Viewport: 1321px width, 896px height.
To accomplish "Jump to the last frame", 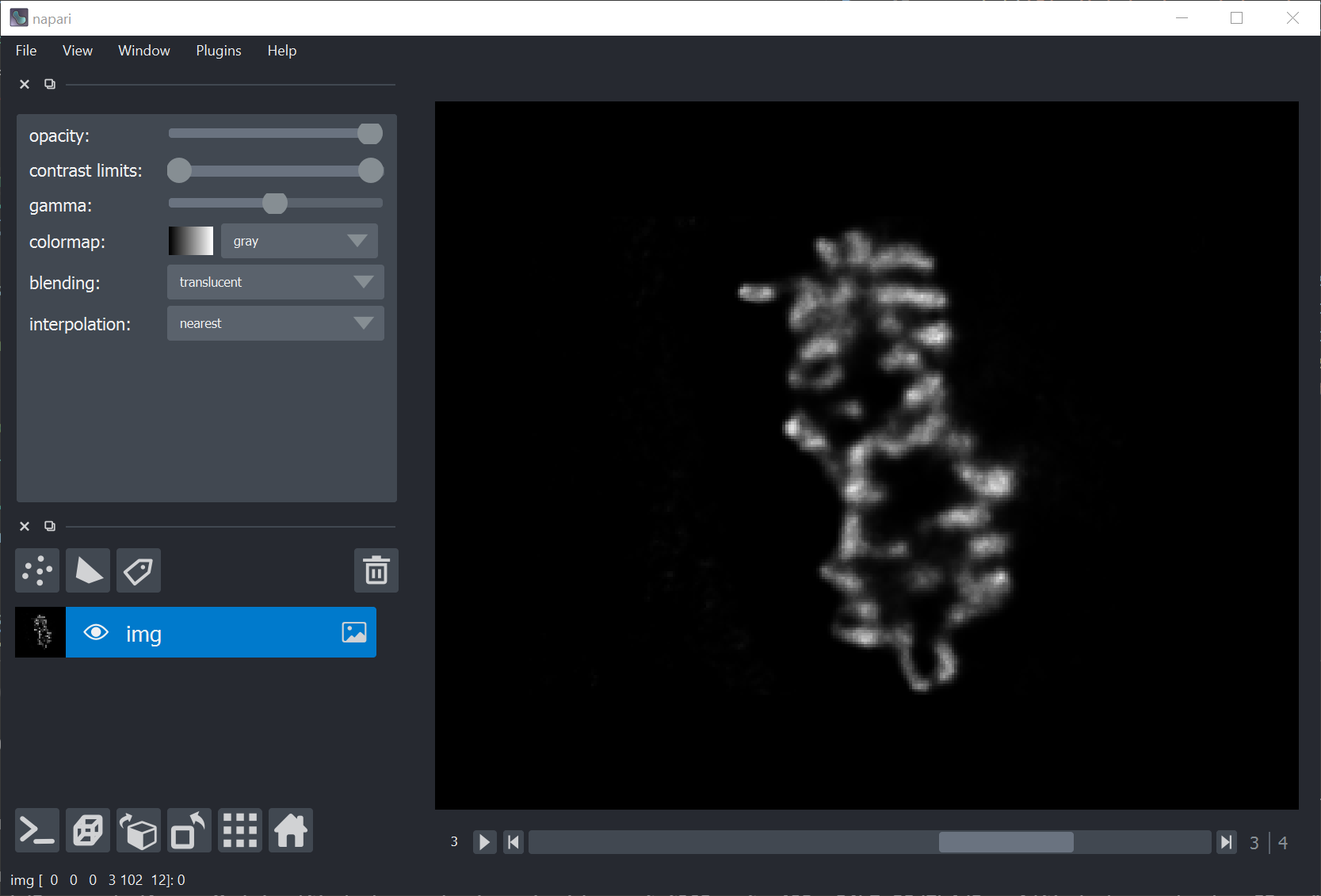I will (1226, 842).
